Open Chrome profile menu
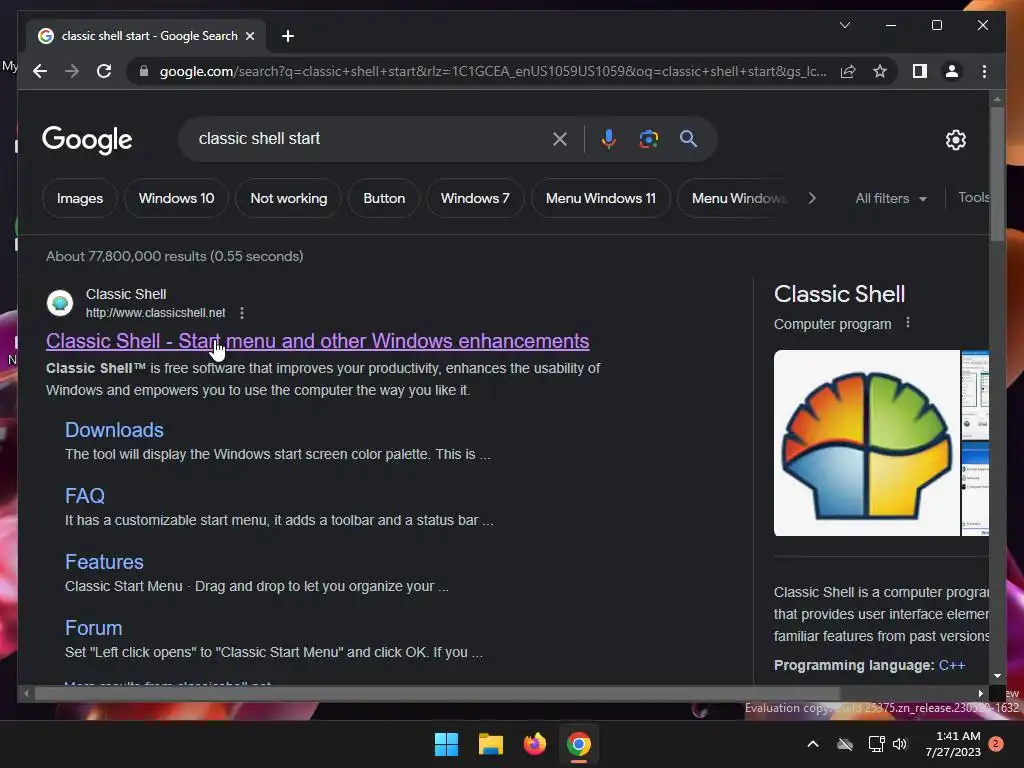 click(x=952, y=71)
